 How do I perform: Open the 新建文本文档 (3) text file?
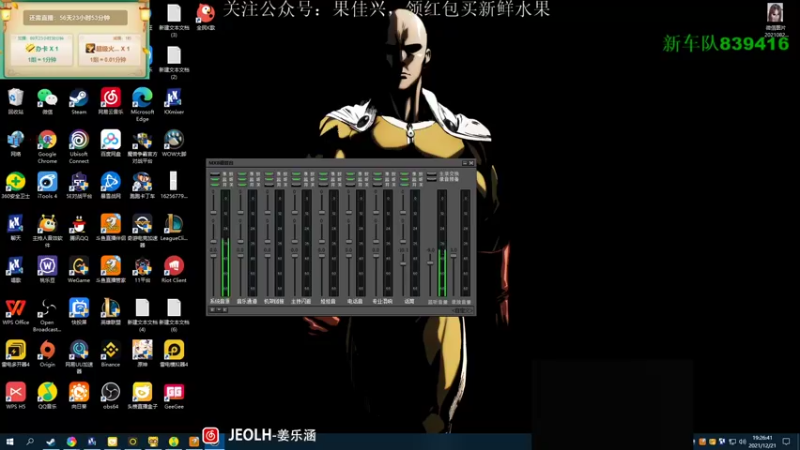coord(173,20)
